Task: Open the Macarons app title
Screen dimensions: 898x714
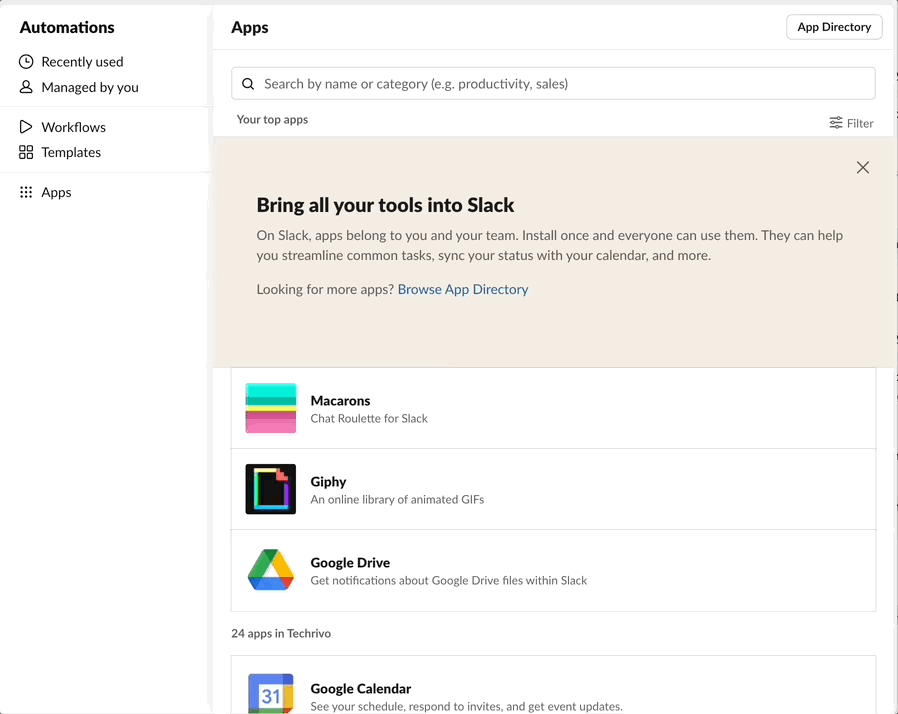Action: tap(340, 400)
